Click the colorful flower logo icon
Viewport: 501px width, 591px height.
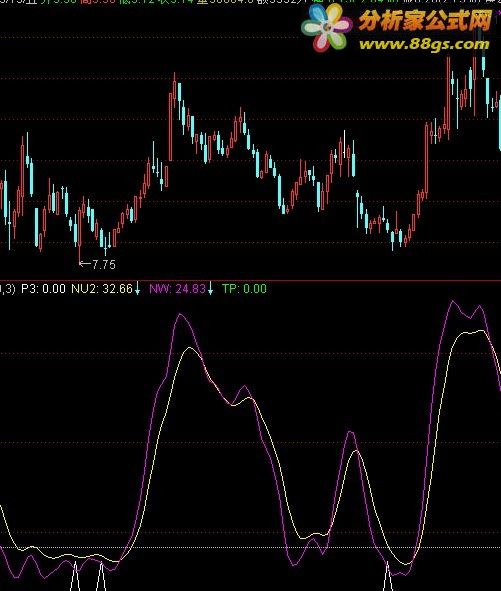coord(327,28)
